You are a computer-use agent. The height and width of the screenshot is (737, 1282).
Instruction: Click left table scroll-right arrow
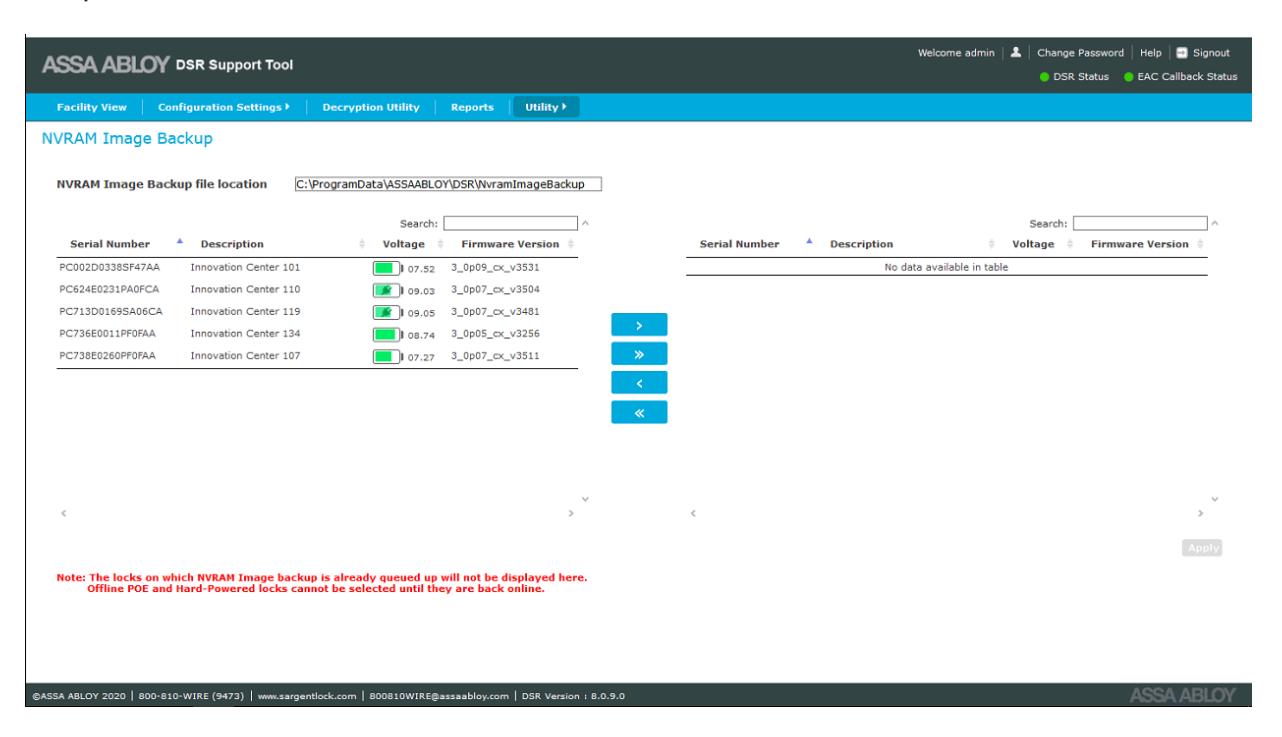point(572,513)
